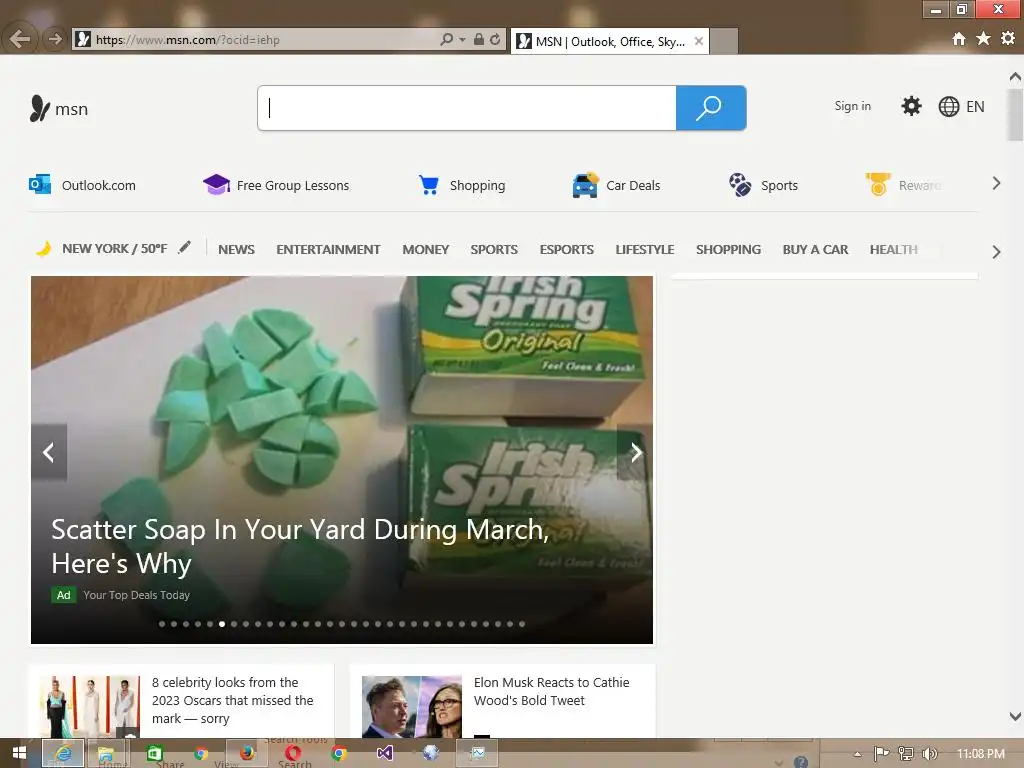Viewport: 1024px width, 768px height.
Task: Open the HEALTH menu section
Action: (893, 249)
